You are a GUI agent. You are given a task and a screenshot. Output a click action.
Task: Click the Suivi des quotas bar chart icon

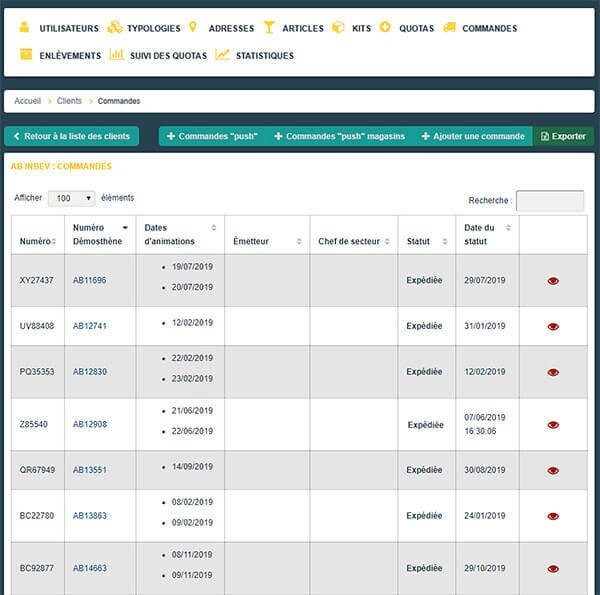(116, 54)
